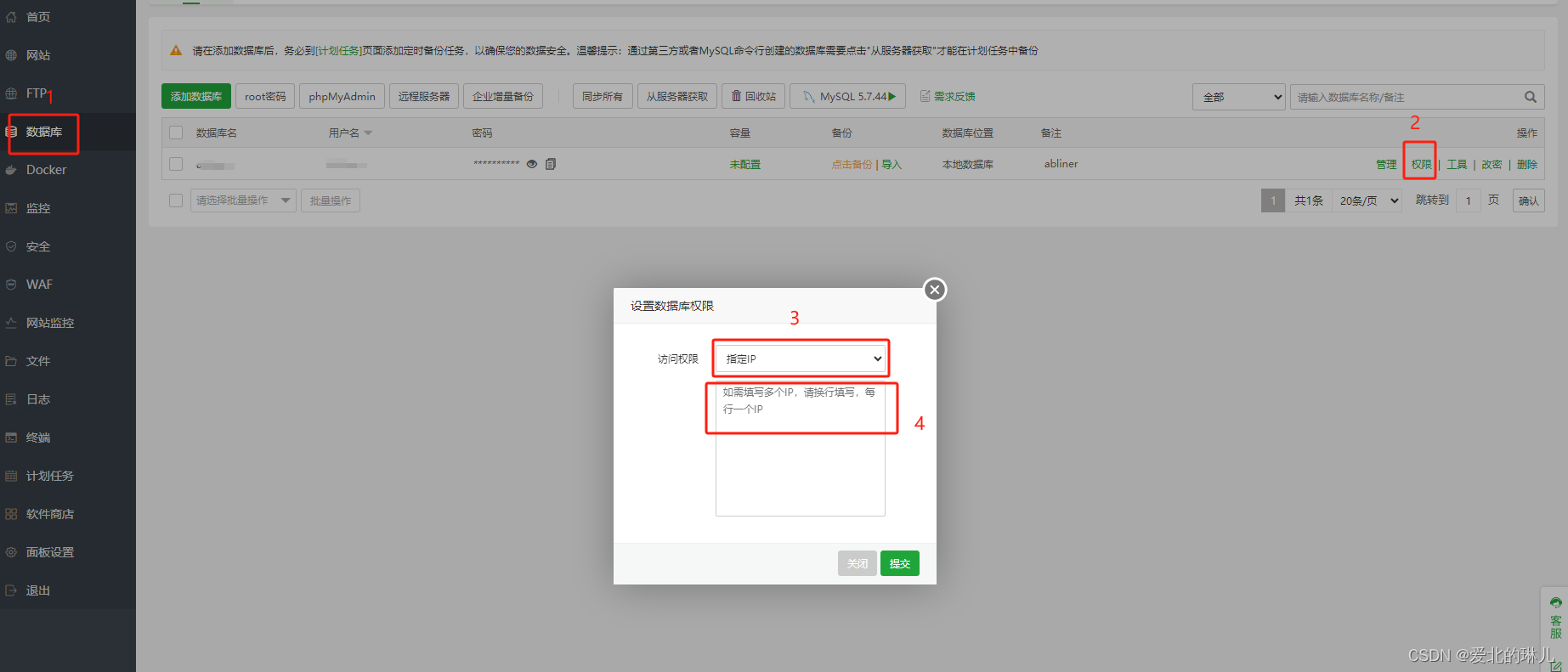Click the 面板设置 gear icon
1568x672 pixels.
pyautogui.click(x=11, y=552)
